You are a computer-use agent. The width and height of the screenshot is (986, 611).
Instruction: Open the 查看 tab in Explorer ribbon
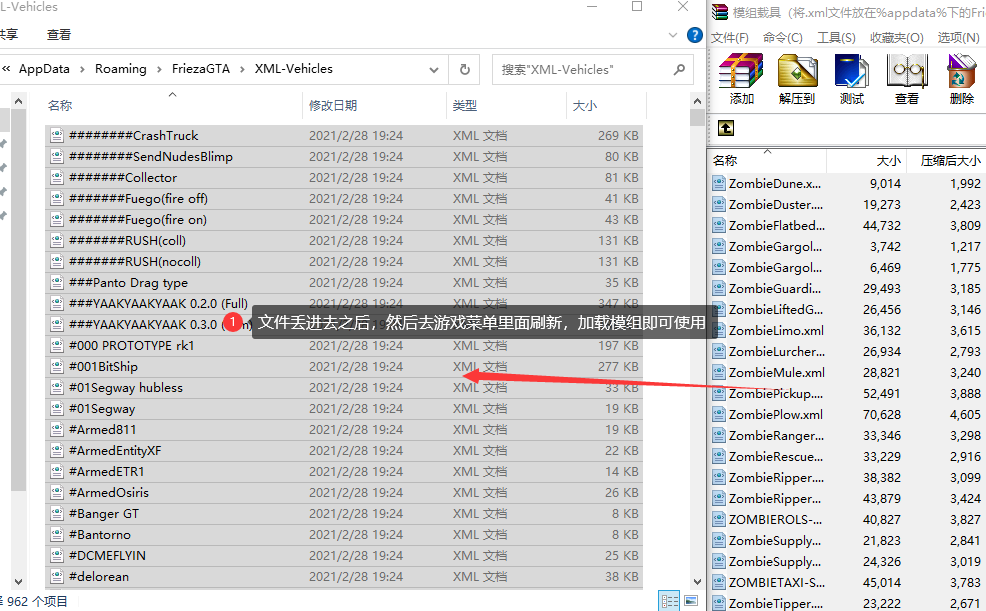tap(59, 34)
